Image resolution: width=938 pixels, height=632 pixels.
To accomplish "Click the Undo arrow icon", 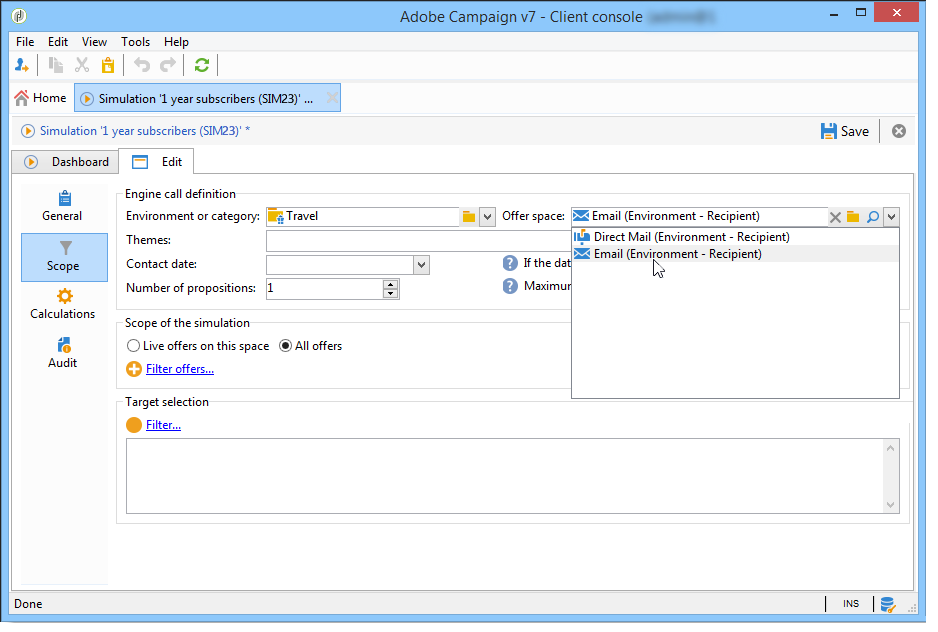I will click(142, 65).
